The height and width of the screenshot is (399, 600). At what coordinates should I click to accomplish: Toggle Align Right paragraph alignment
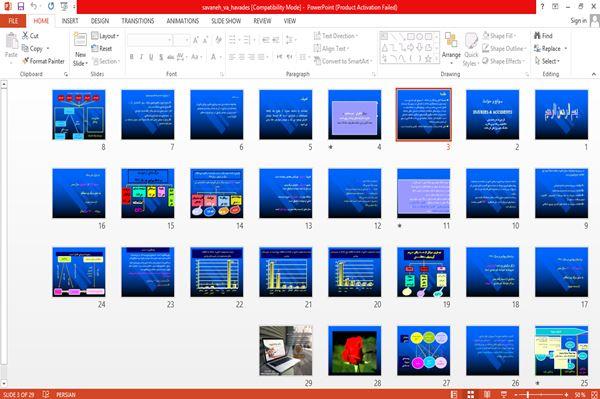(251, 57)
